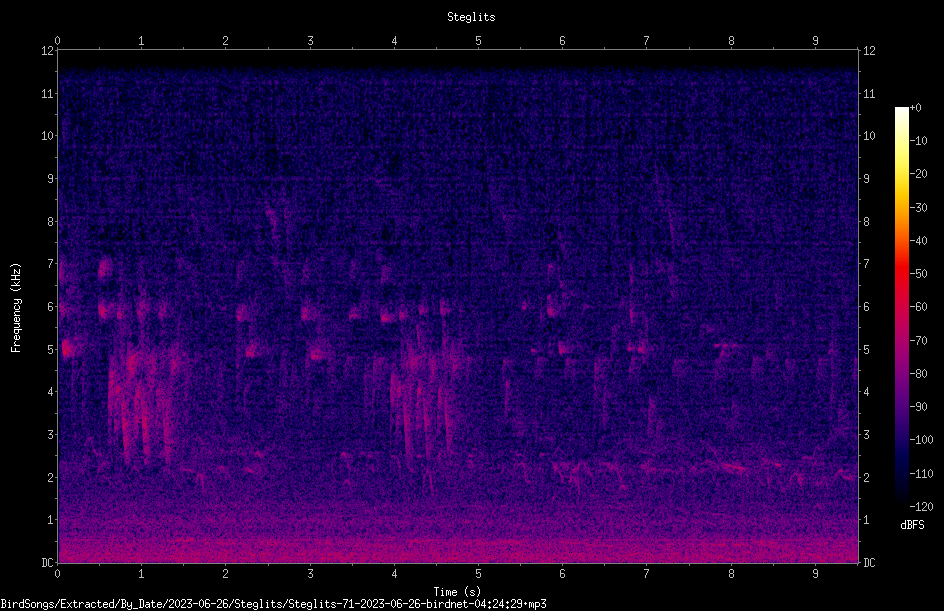Click the "11" label on the right frequency axis
Image resolution: width=944 pixels, height=611 pixels.
pos(869,93)
